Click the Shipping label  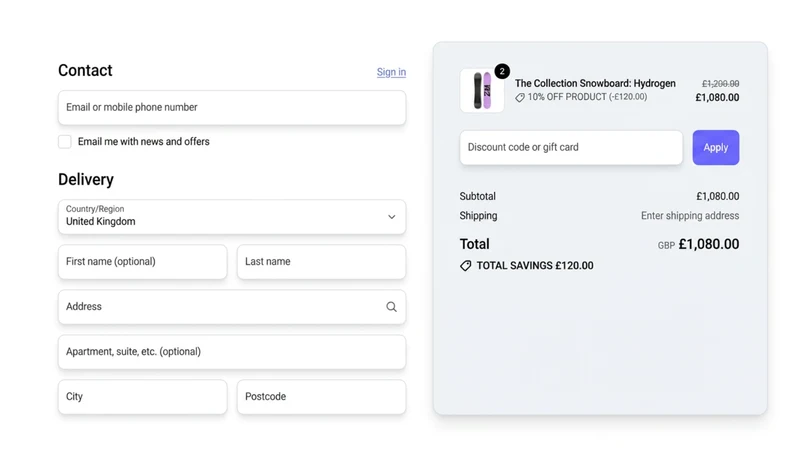(x=478, y=216)
